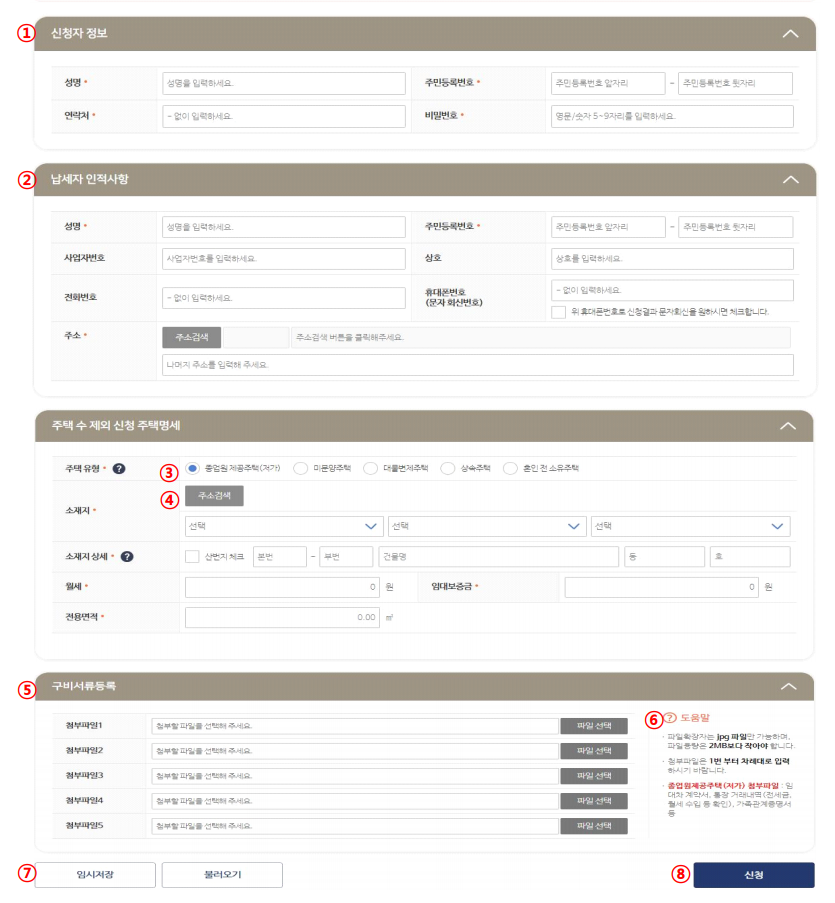Click 파일 선택 for 첨부파일4
This screenshot has height=903, width=835.
(x=594, y=801)
